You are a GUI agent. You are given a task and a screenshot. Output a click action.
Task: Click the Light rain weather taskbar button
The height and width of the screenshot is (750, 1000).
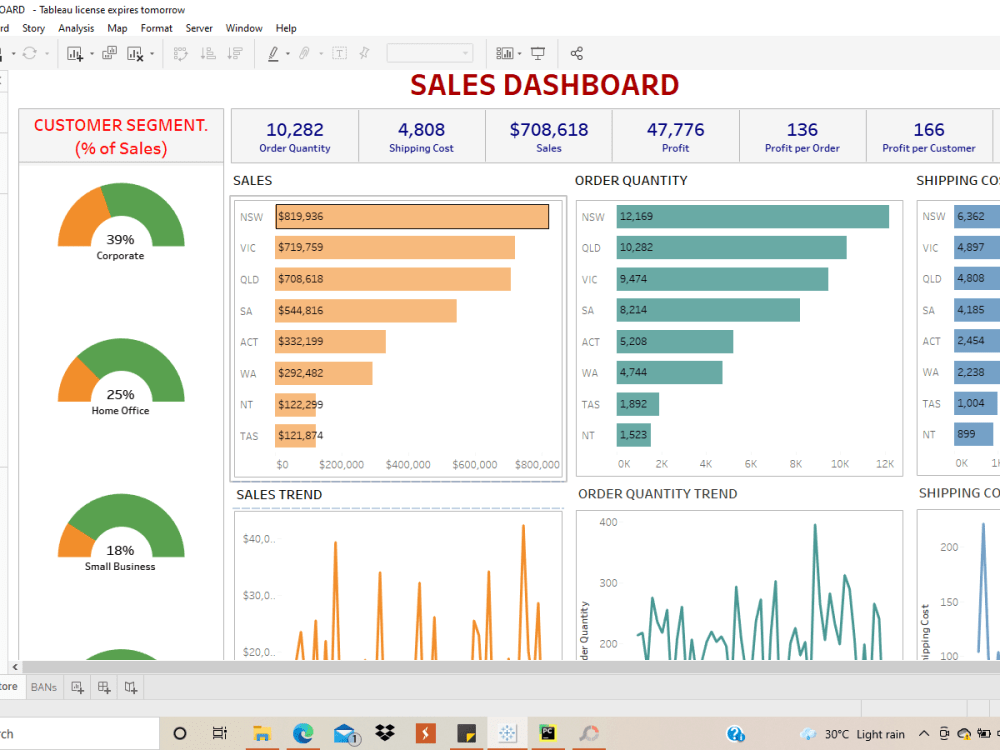(x=855, y=733)
